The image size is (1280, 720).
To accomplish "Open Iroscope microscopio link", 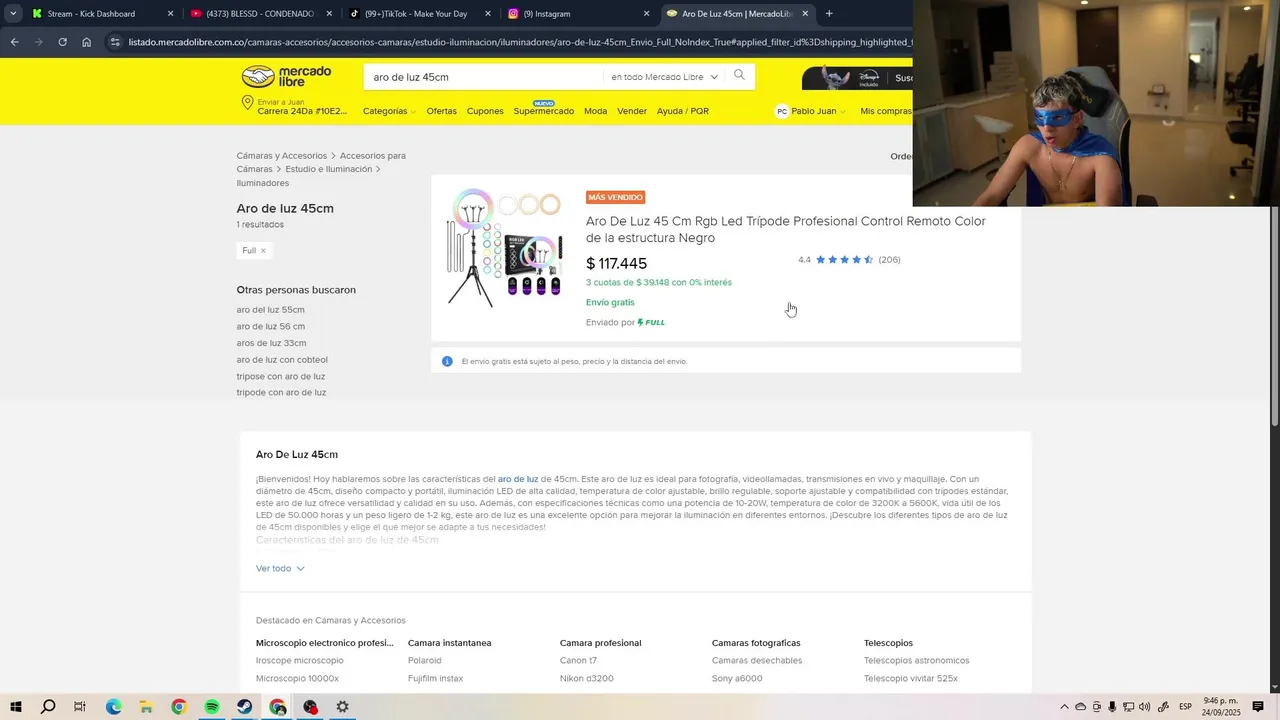I will [300, 661].
